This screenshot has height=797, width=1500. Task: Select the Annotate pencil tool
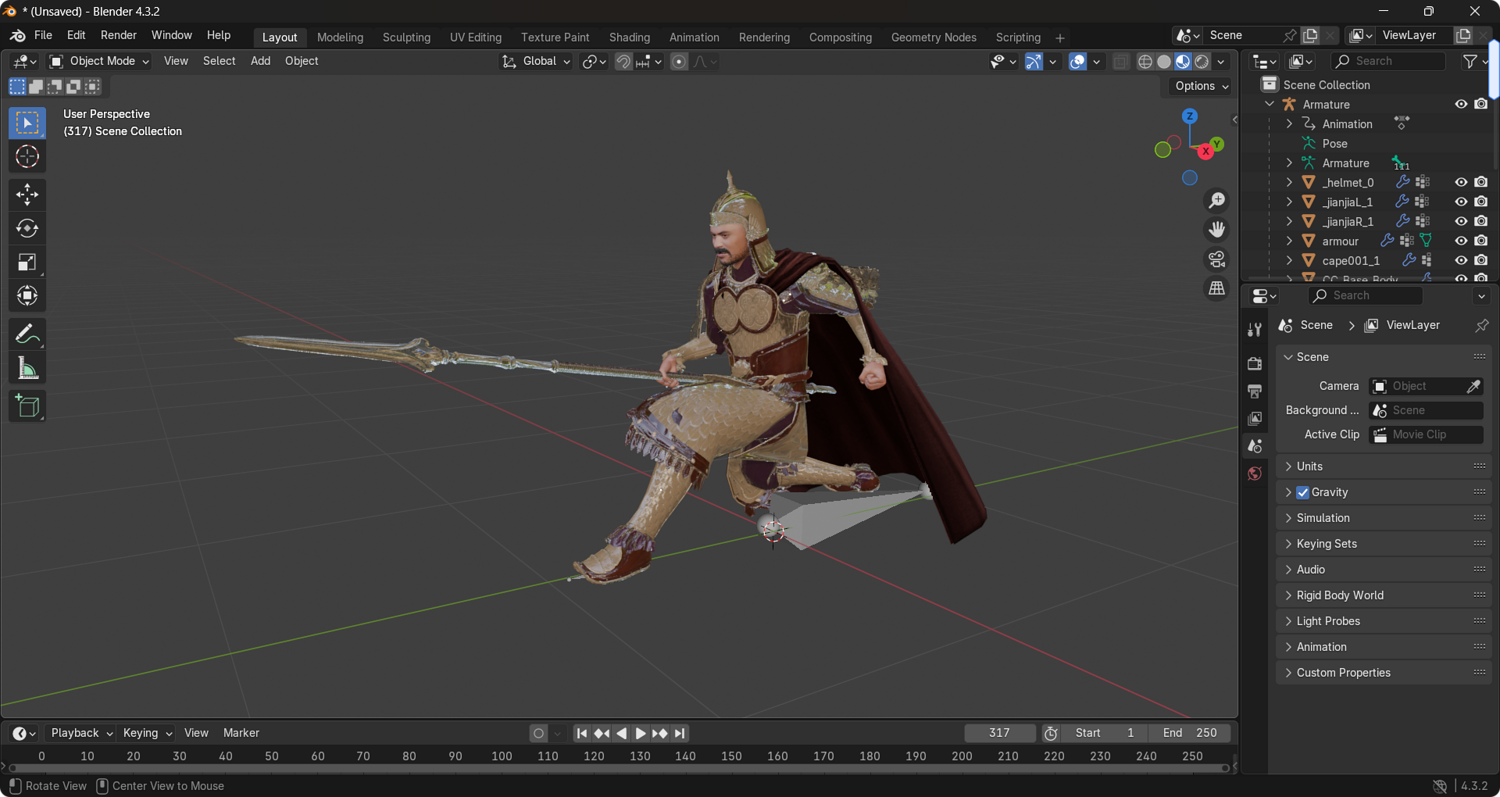point(27,334)
